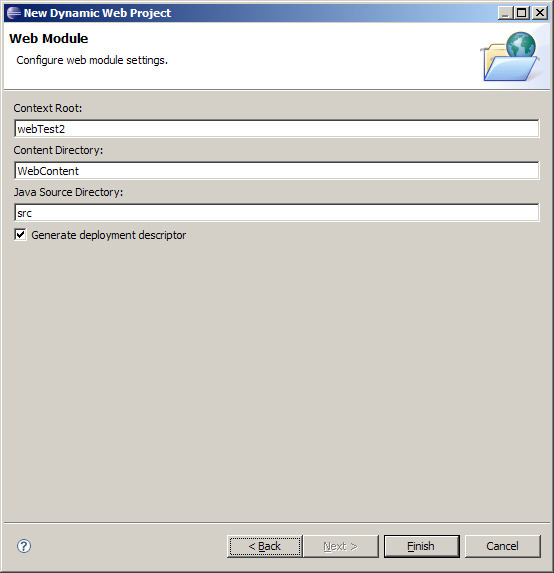Screen dimensions: 554x573
Task: Cancel the New Dynamic Web Project wizard
Action: [x=502, y=546]
